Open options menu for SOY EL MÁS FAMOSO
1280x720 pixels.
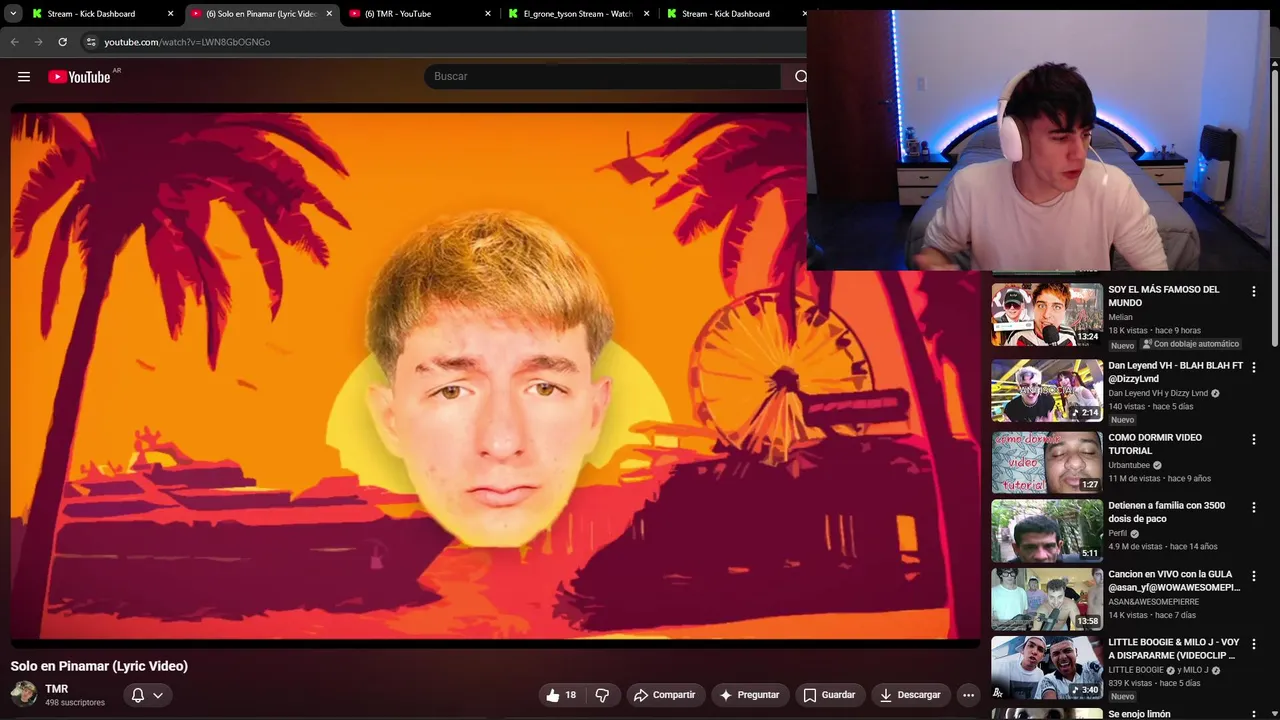click(x=1253, y=292)
